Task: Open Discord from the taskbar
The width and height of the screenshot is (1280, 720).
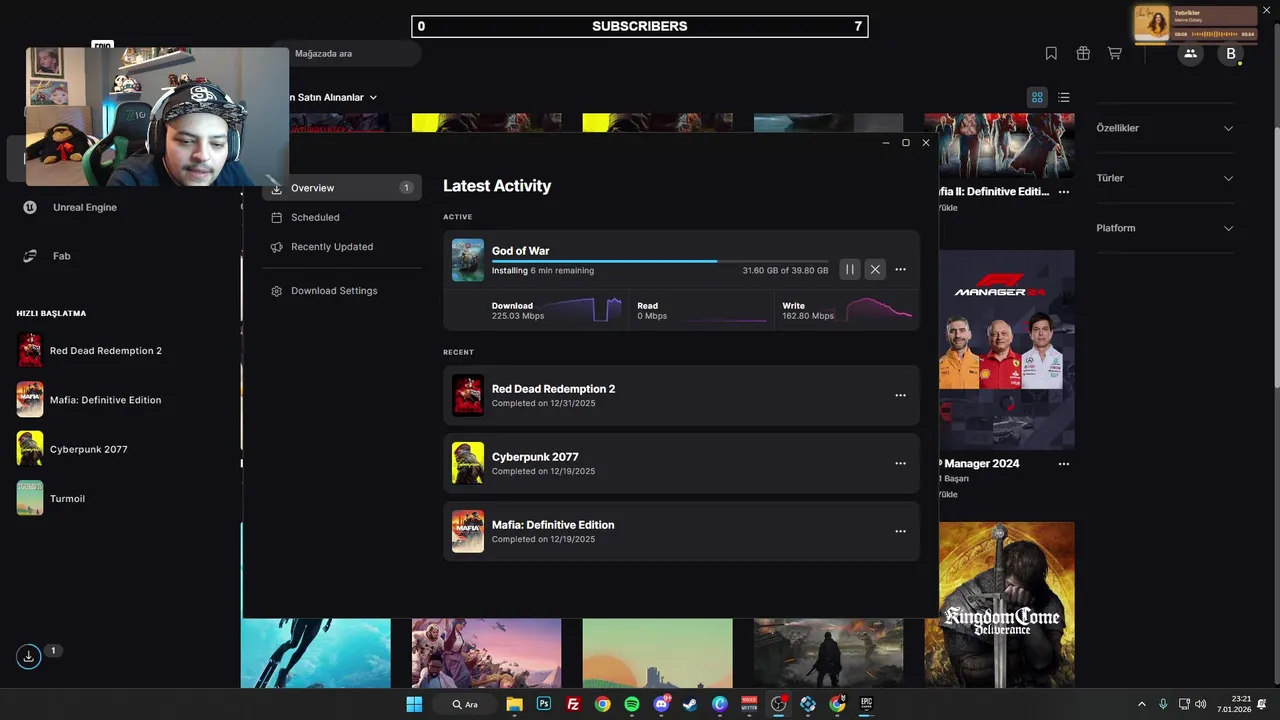Action: point(661,704)
